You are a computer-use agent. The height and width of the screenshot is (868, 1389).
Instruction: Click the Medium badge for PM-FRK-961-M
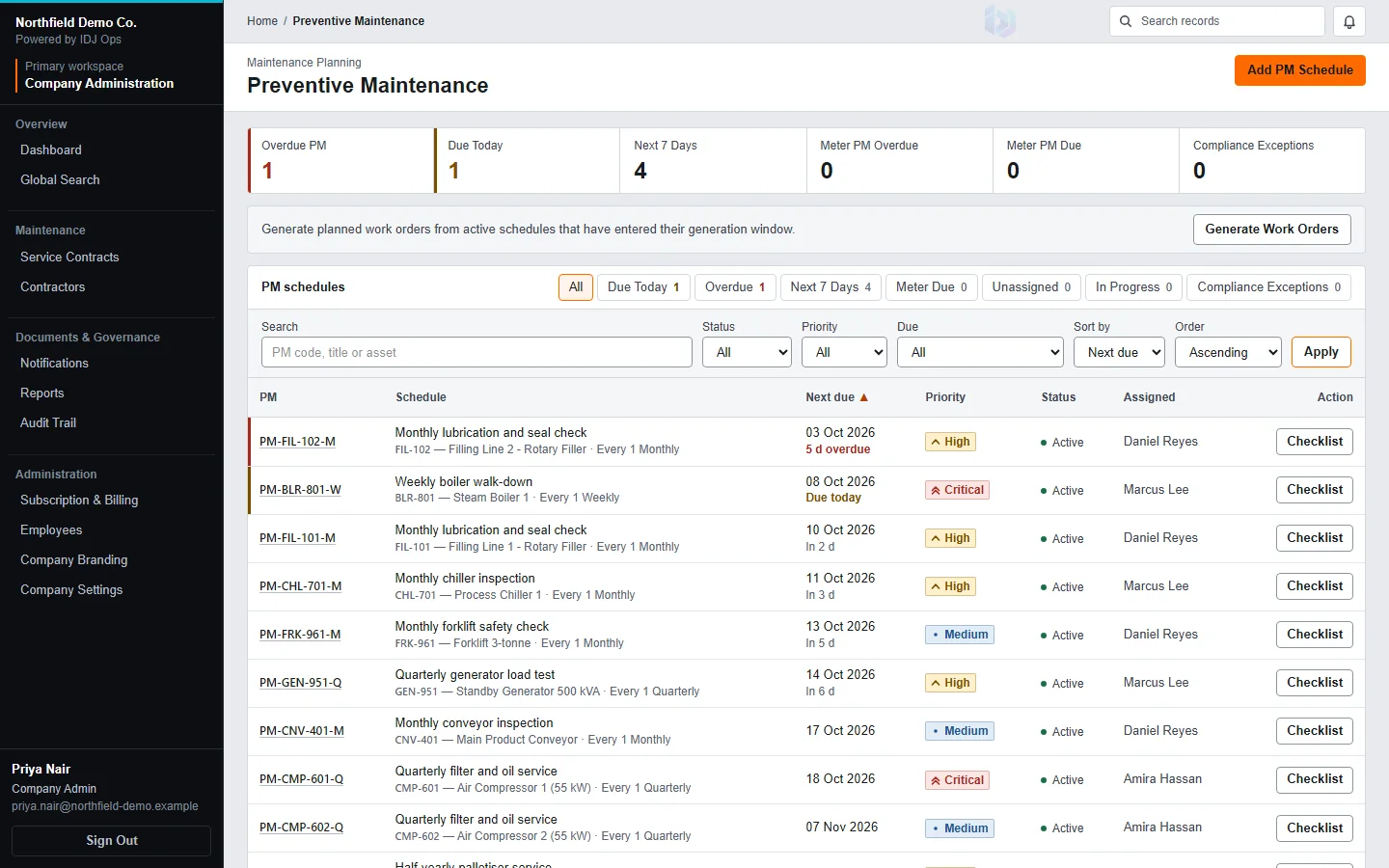pyautogui.click(x=960, y=635)
